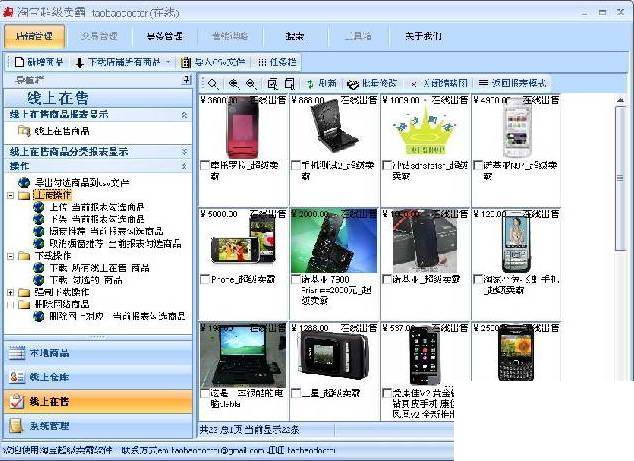Click the 导入csv文件 import file icon
634x461 pixels.
coord(186,62)
